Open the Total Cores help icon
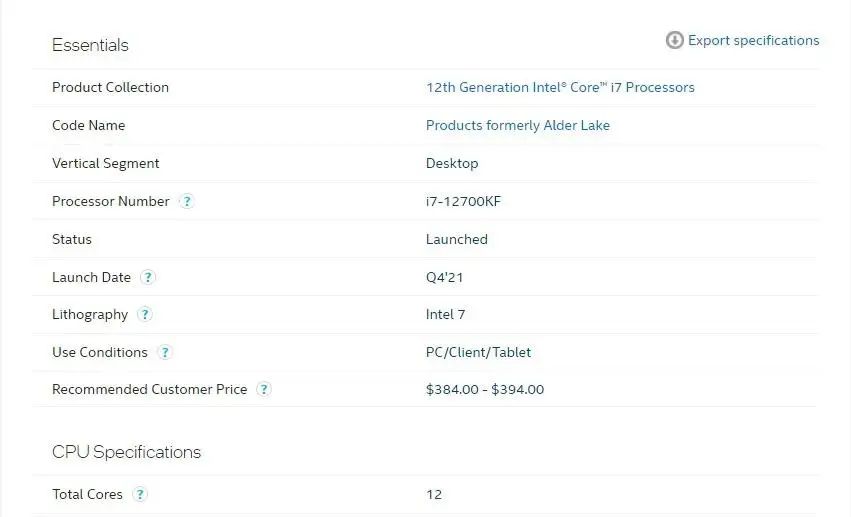The image size is (851, 517). pos(140,494)
